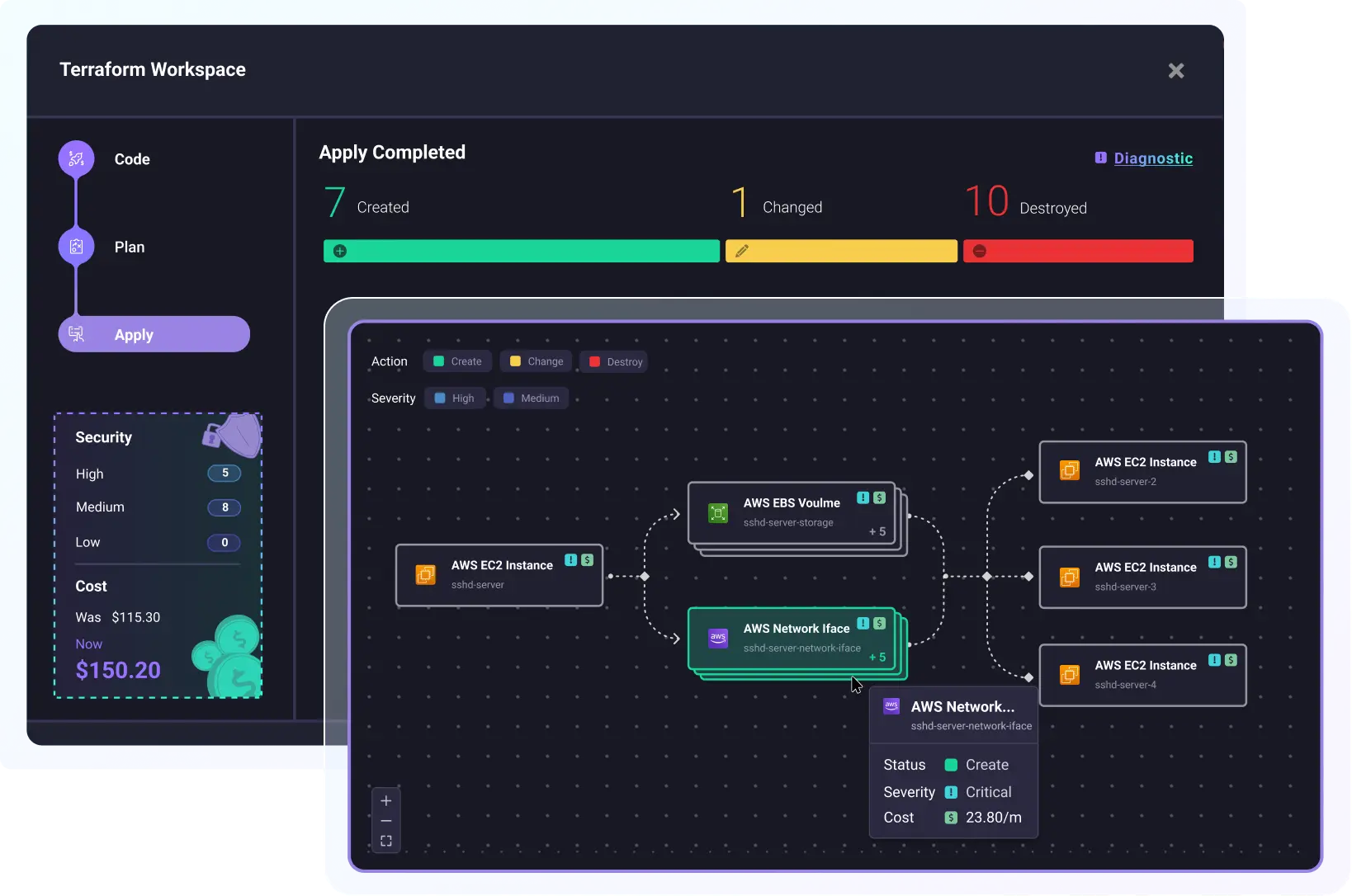This screenshot has width=1352, height=896.
Task: Click the Medium security count badge 8
Action: tap(225, 507)
